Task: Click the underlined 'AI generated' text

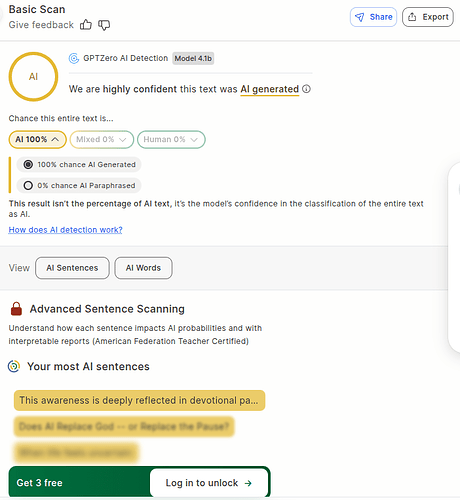Action: (270, 89)
